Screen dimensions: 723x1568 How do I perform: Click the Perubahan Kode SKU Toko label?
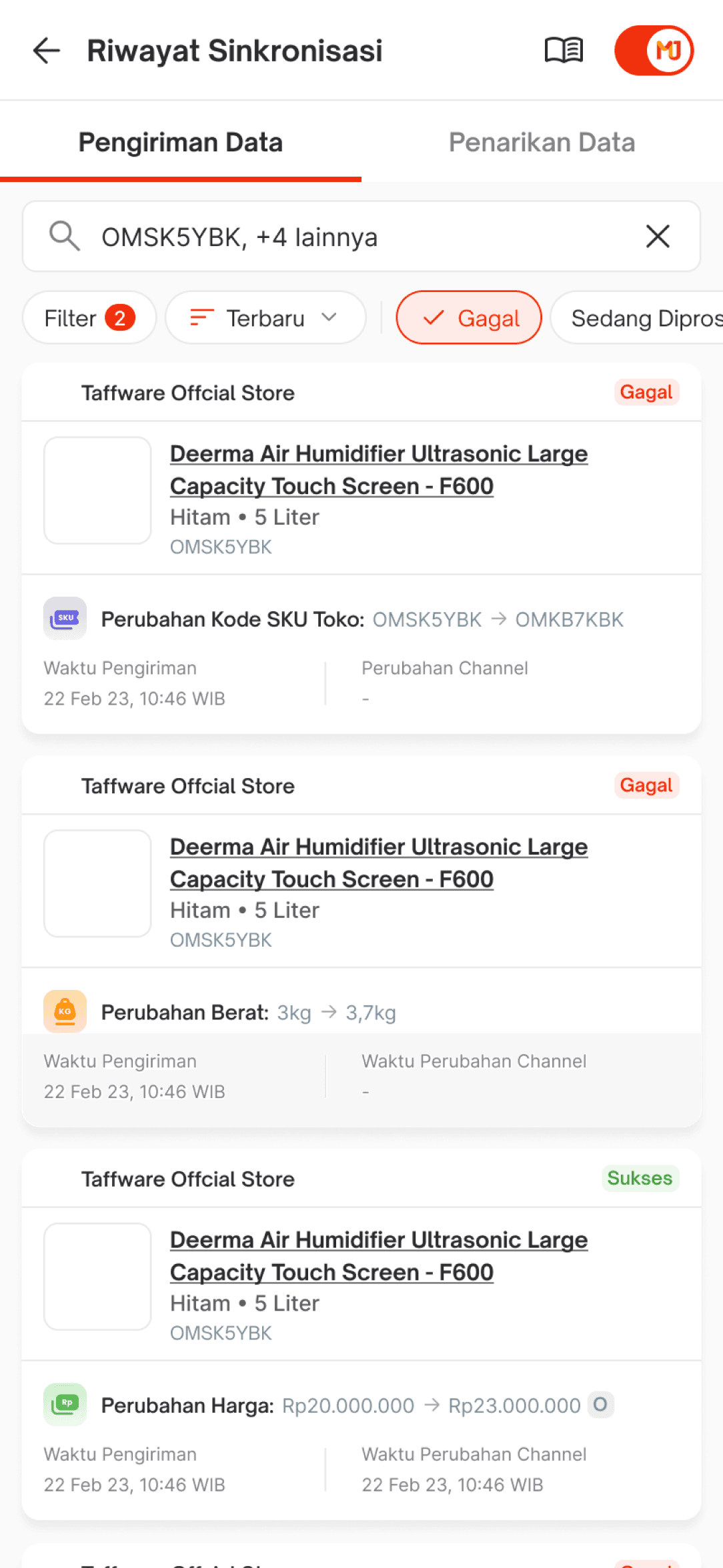[233, 619]
